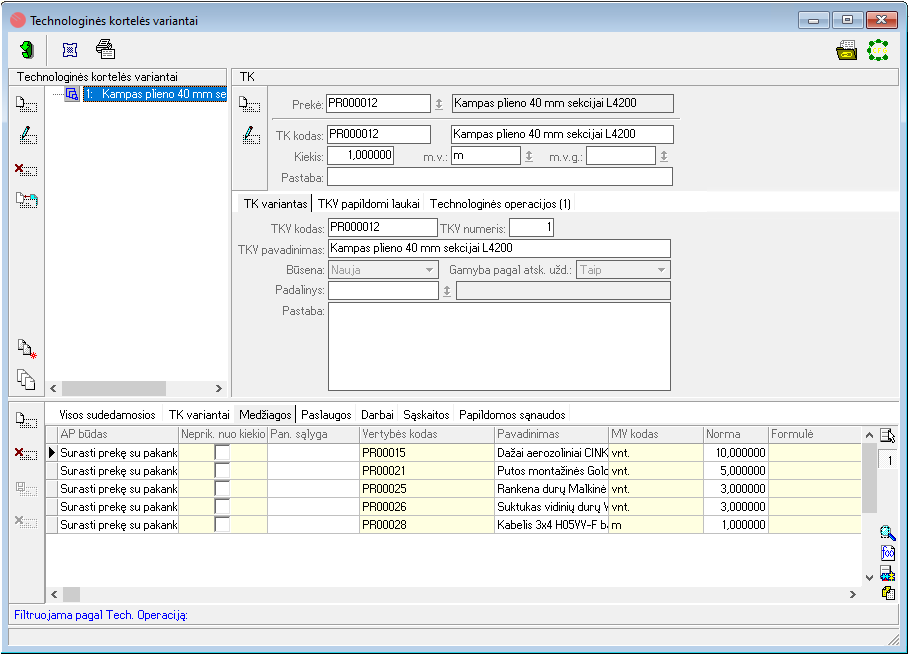Viewport: 910px width, 665px height.
Task: Switch to Technologinės operacijos (1) tab
Action: pyautogui.click(x=500, y=204)
